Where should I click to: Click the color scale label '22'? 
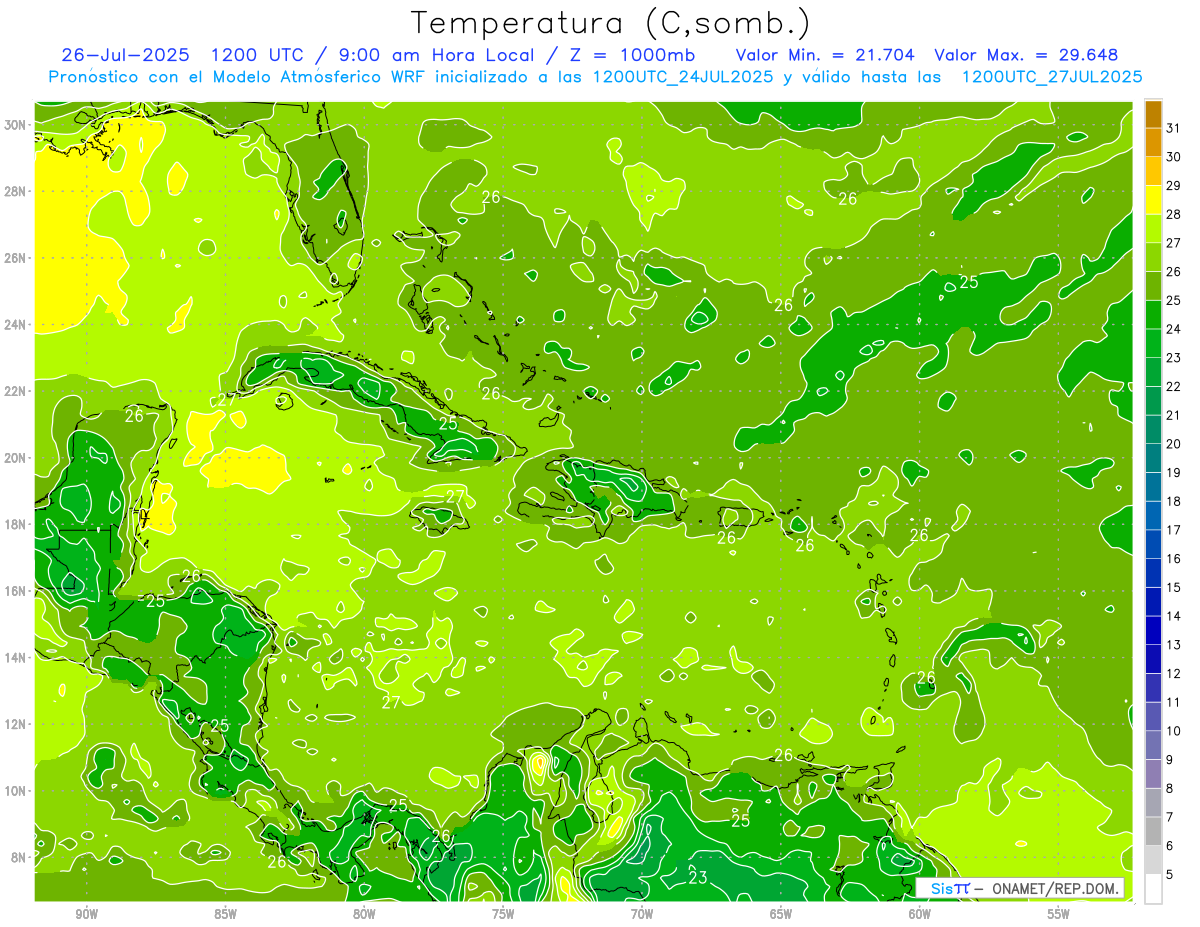(1173, 386)
